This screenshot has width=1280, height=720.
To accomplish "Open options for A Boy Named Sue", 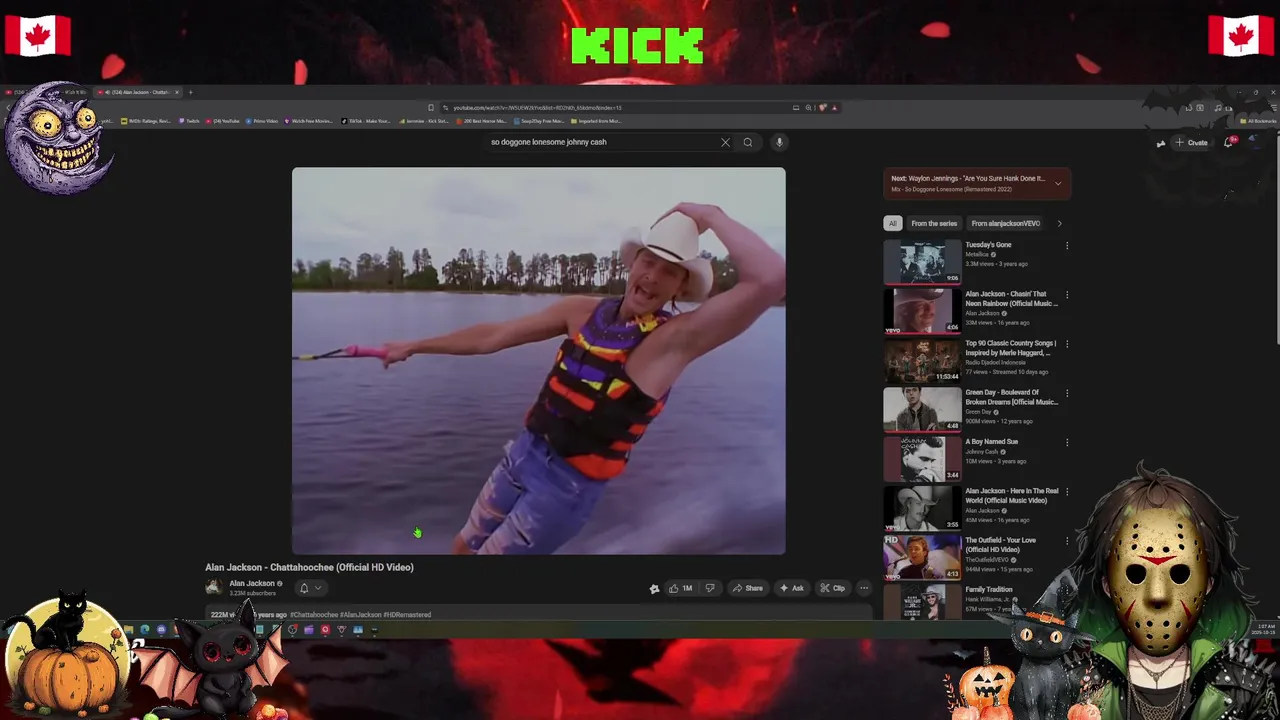I will (1066, 442).
